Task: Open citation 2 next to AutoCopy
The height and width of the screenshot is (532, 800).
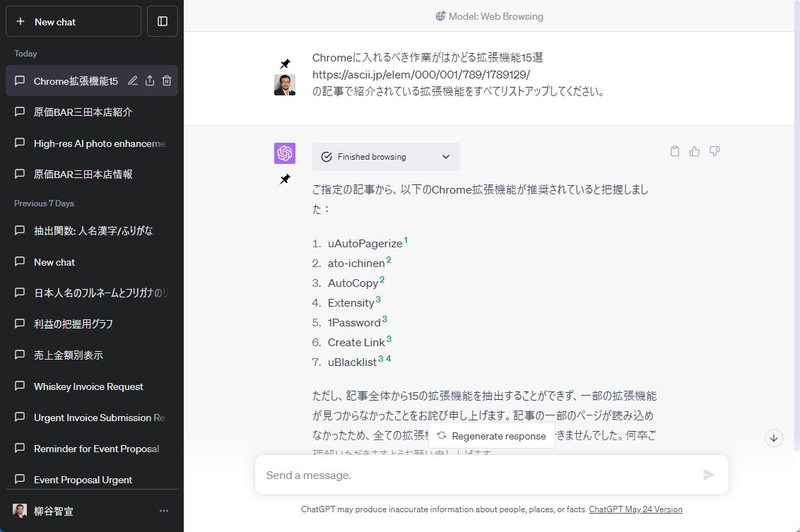Action: click(x=382, y=280)
